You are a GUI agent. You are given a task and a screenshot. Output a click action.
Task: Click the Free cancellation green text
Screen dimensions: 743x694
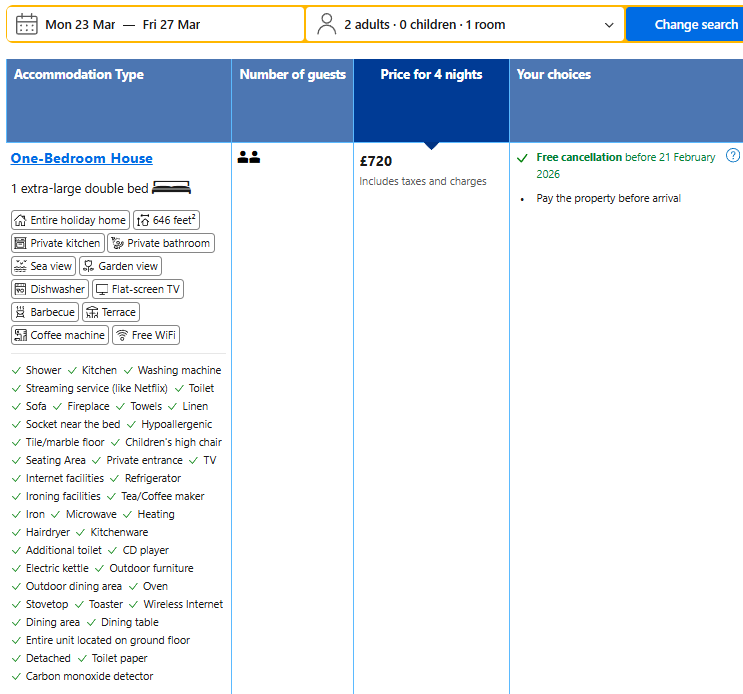coord(579,157)
